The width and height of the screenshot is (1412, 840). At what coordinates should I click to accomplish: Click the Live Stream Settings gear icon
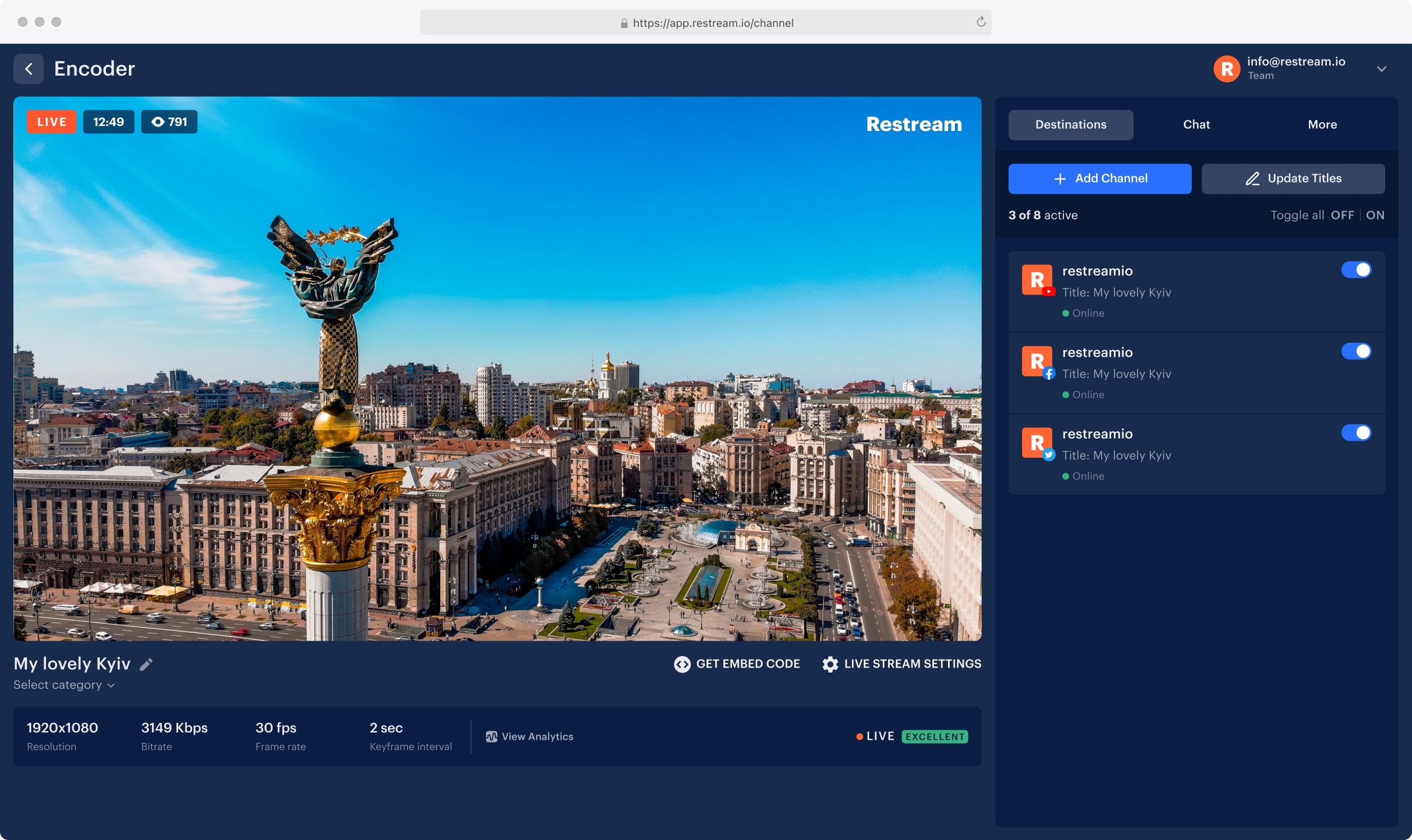pyautogui.click(x=830, y=664)
